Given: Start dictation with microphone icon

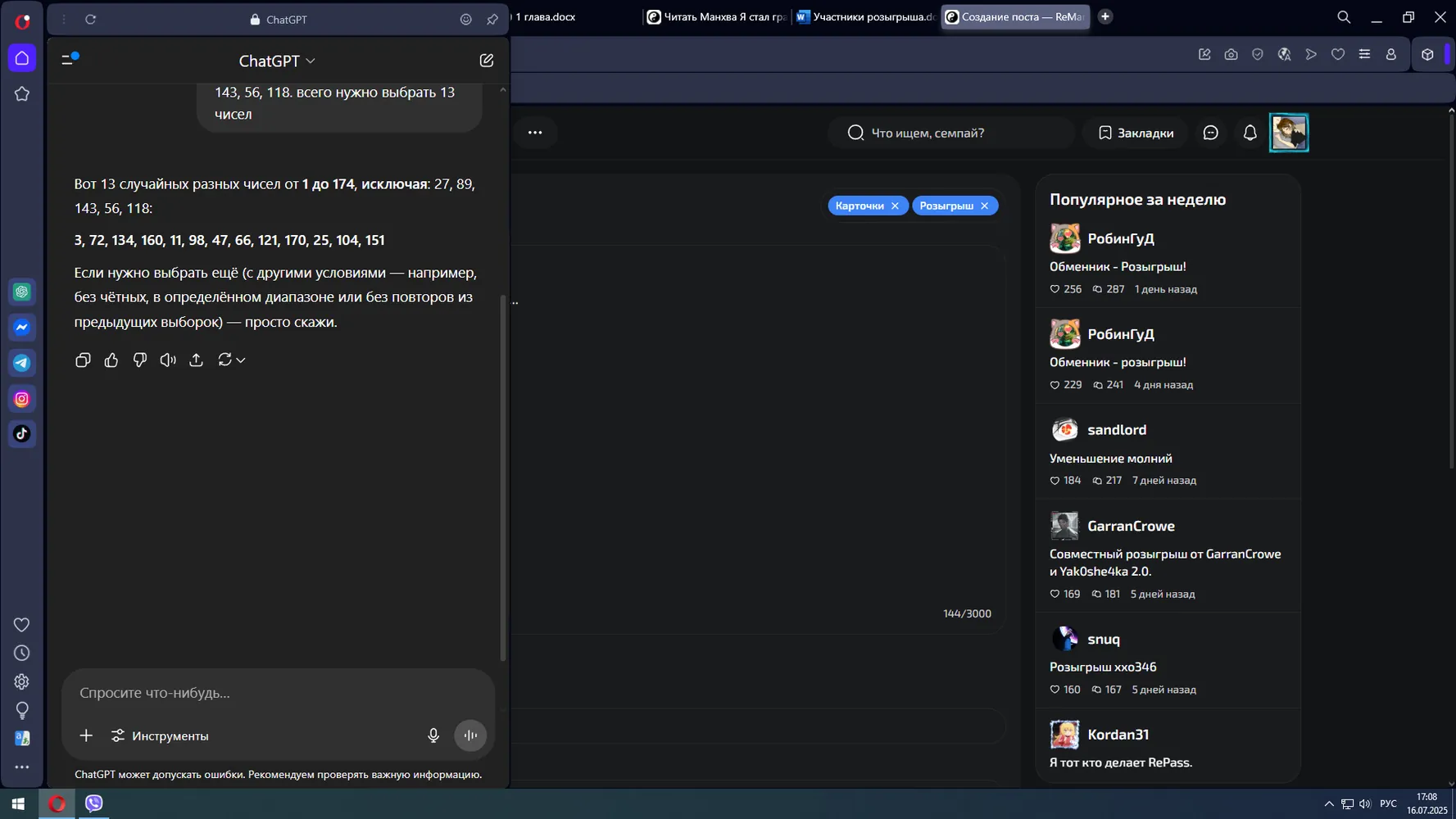Looking at the screenshot, I should (x=433, y=735).
